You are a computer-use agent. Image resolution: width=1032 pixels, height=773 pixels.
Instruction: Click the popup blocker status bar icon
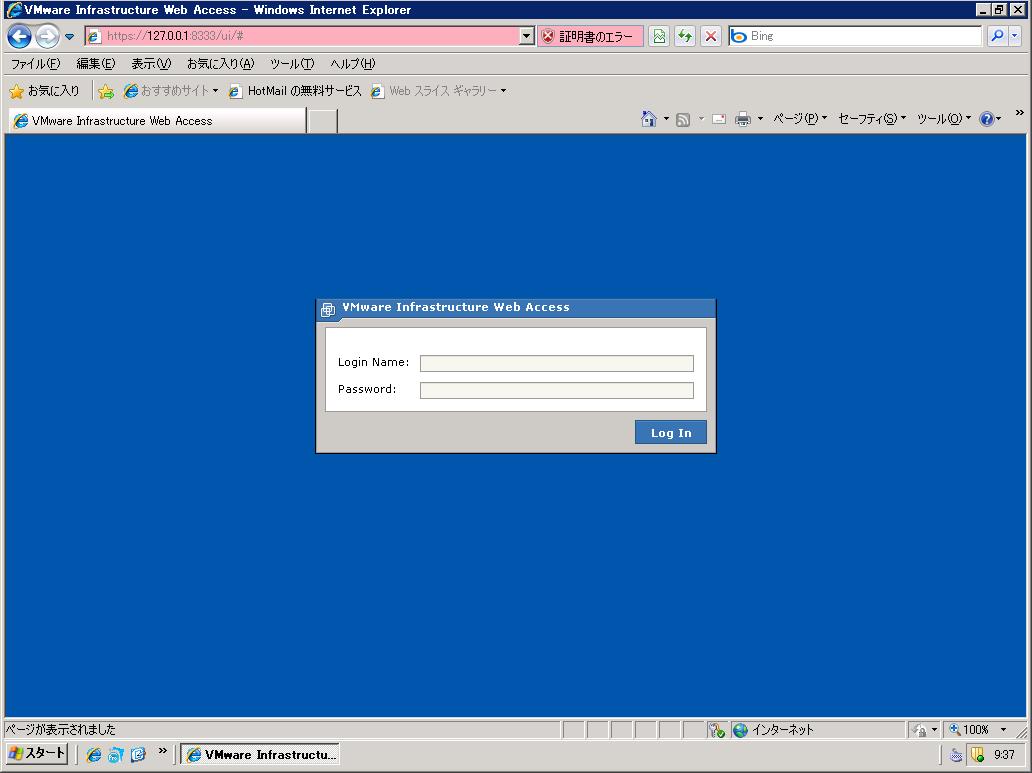pyautogui.click(x=716, y=730)
